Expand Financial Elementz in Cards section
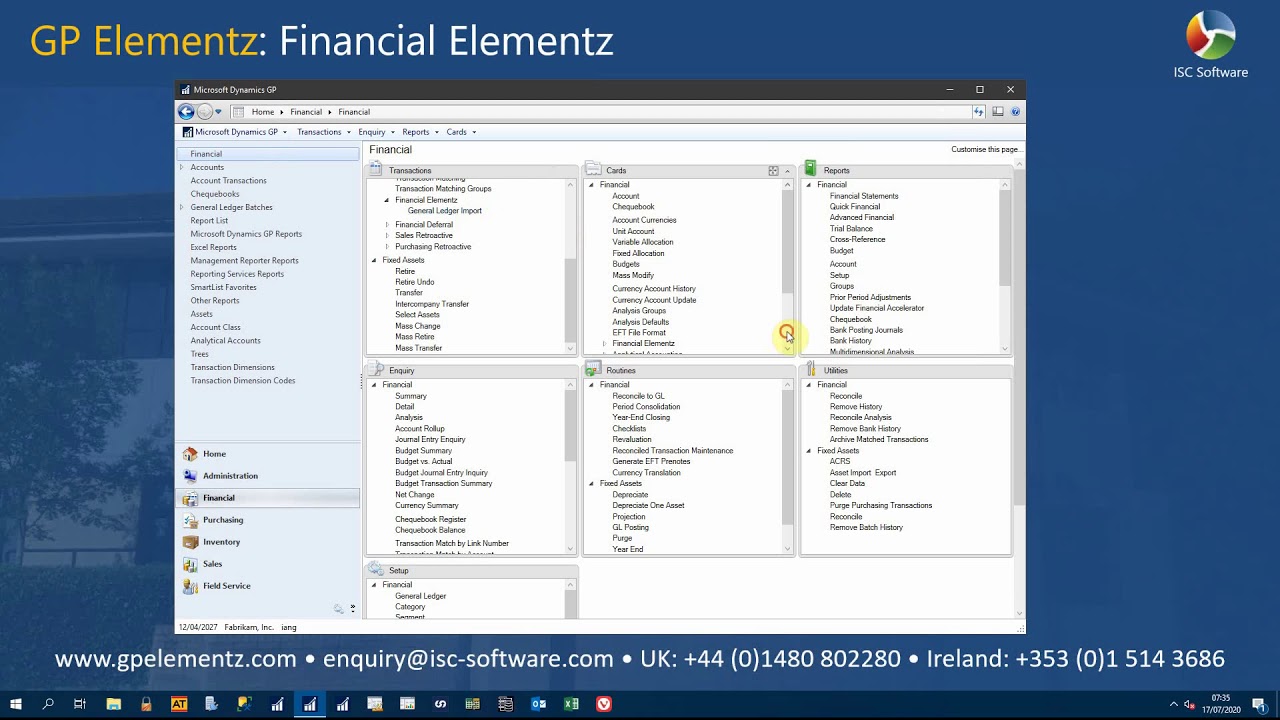Image resolution: width=1280 pixels, height=720 pixels. [604, 344]
